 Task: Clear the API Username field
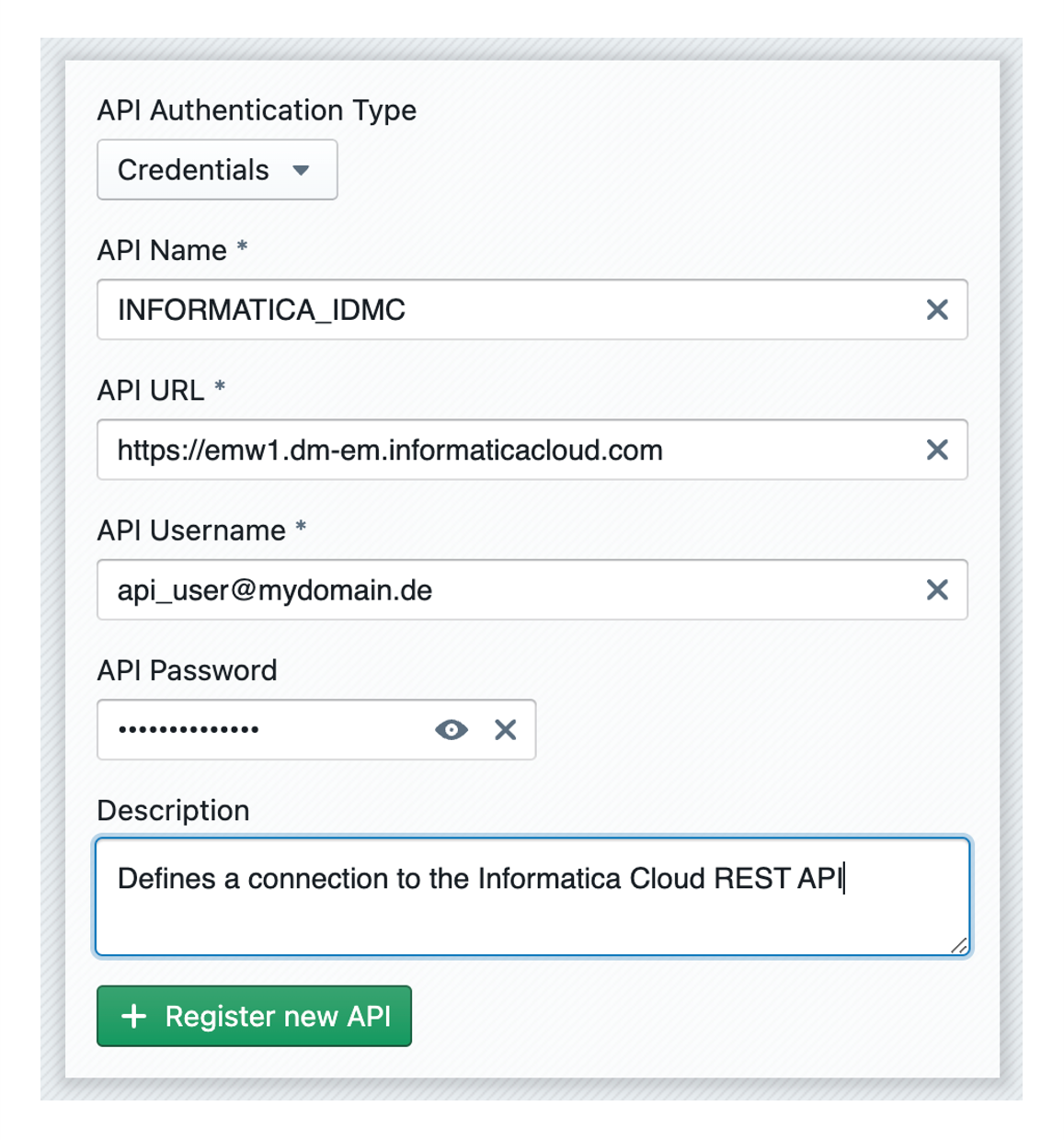[936, 590]
